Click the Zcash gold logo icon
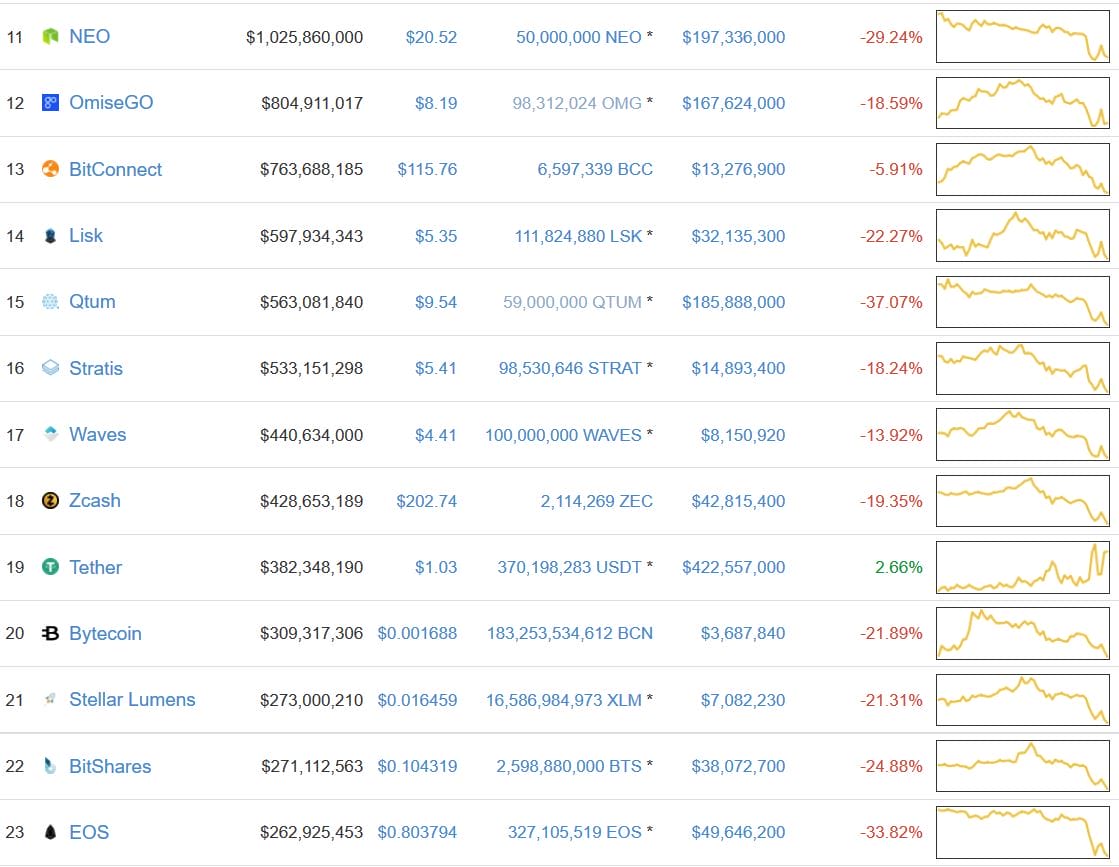1119x867 pixels. tap(50, 501)
